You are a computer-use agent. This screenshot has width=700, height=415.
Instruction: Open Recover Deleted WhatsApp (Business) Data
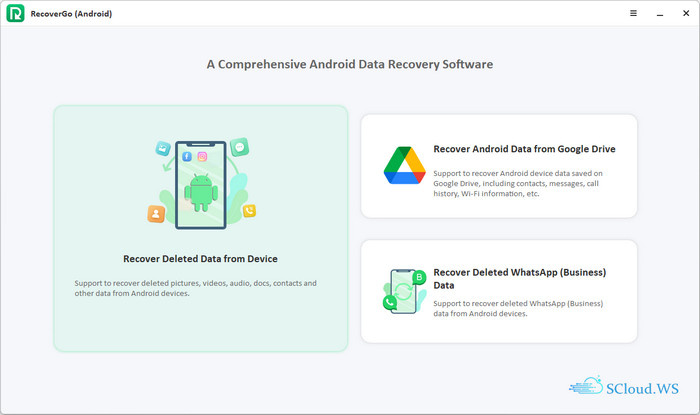coord(520,278)
